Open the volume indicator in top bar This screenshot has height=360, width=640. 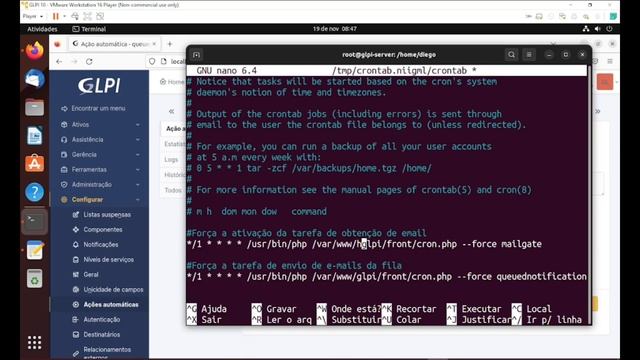[598, 29]
